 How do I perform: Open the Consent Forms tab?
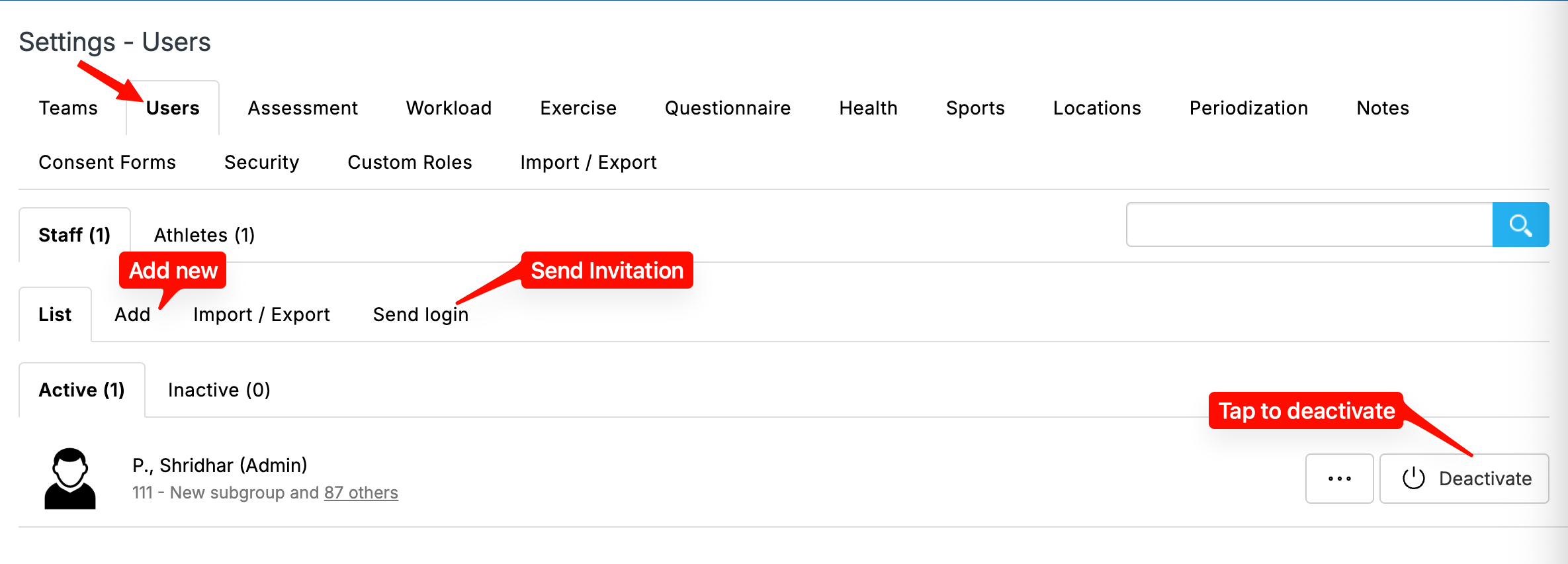pos(107,162)
